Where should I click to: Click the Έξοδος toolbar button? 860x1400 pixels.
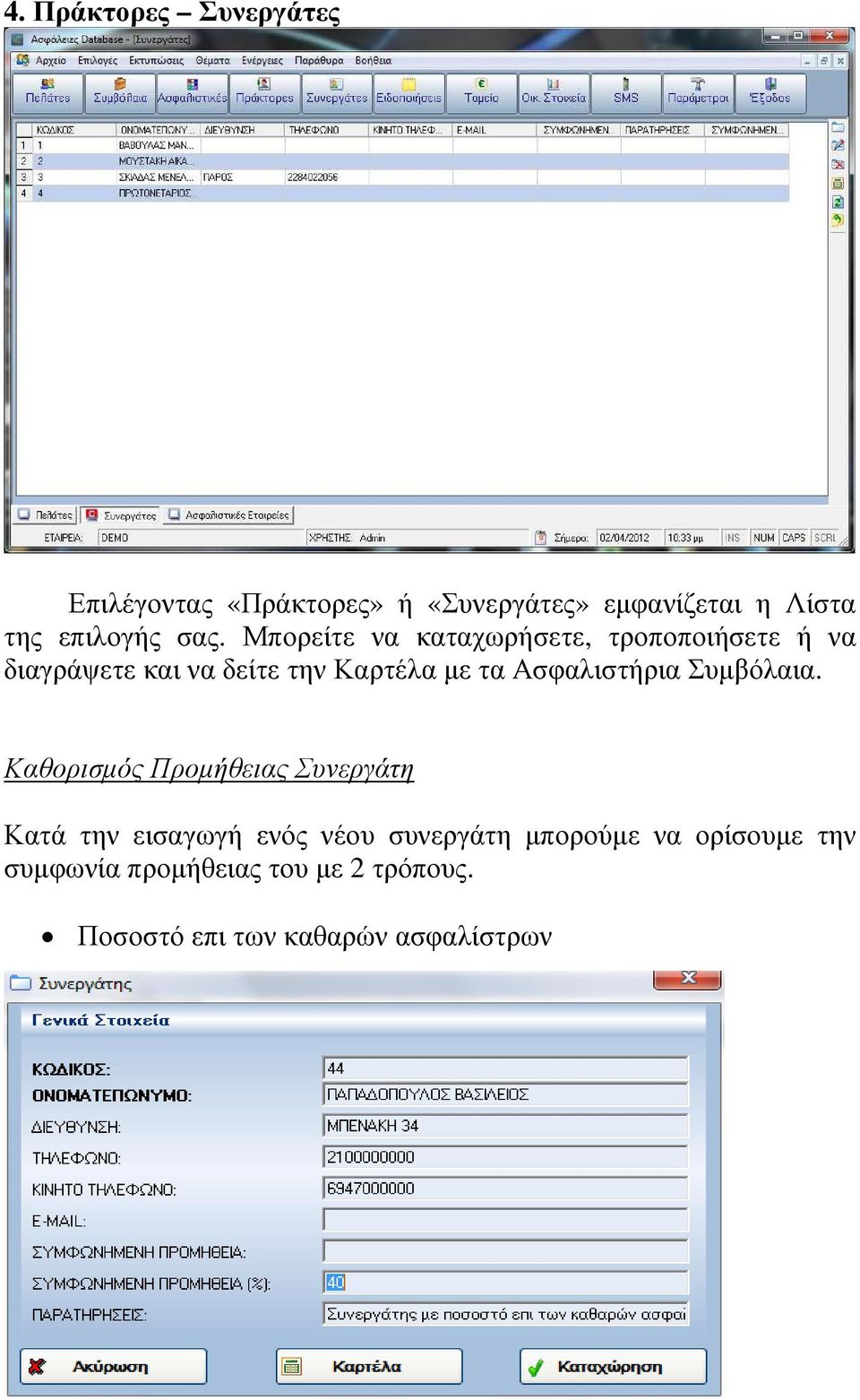click(x=770, y=93)
